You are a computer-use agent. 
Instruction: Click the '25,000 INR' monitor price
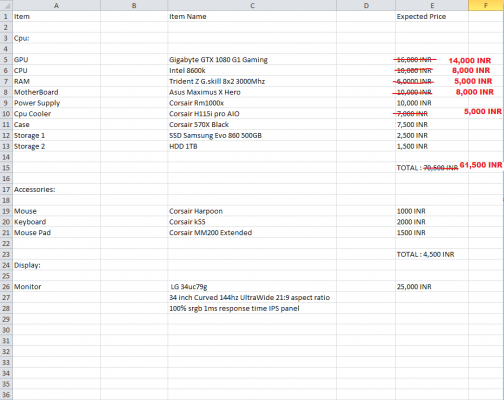point(432,287)
